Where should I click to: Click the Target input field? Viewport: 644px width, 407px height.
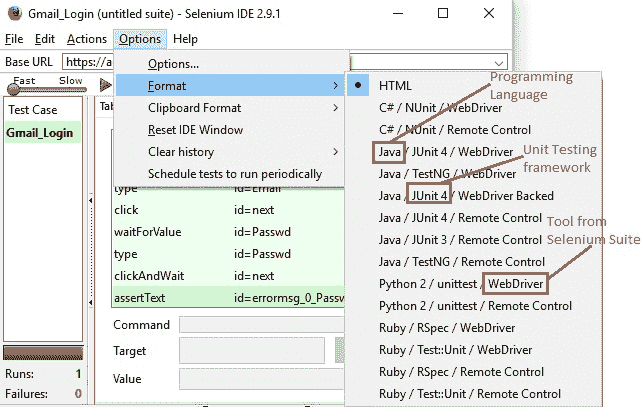252,350
